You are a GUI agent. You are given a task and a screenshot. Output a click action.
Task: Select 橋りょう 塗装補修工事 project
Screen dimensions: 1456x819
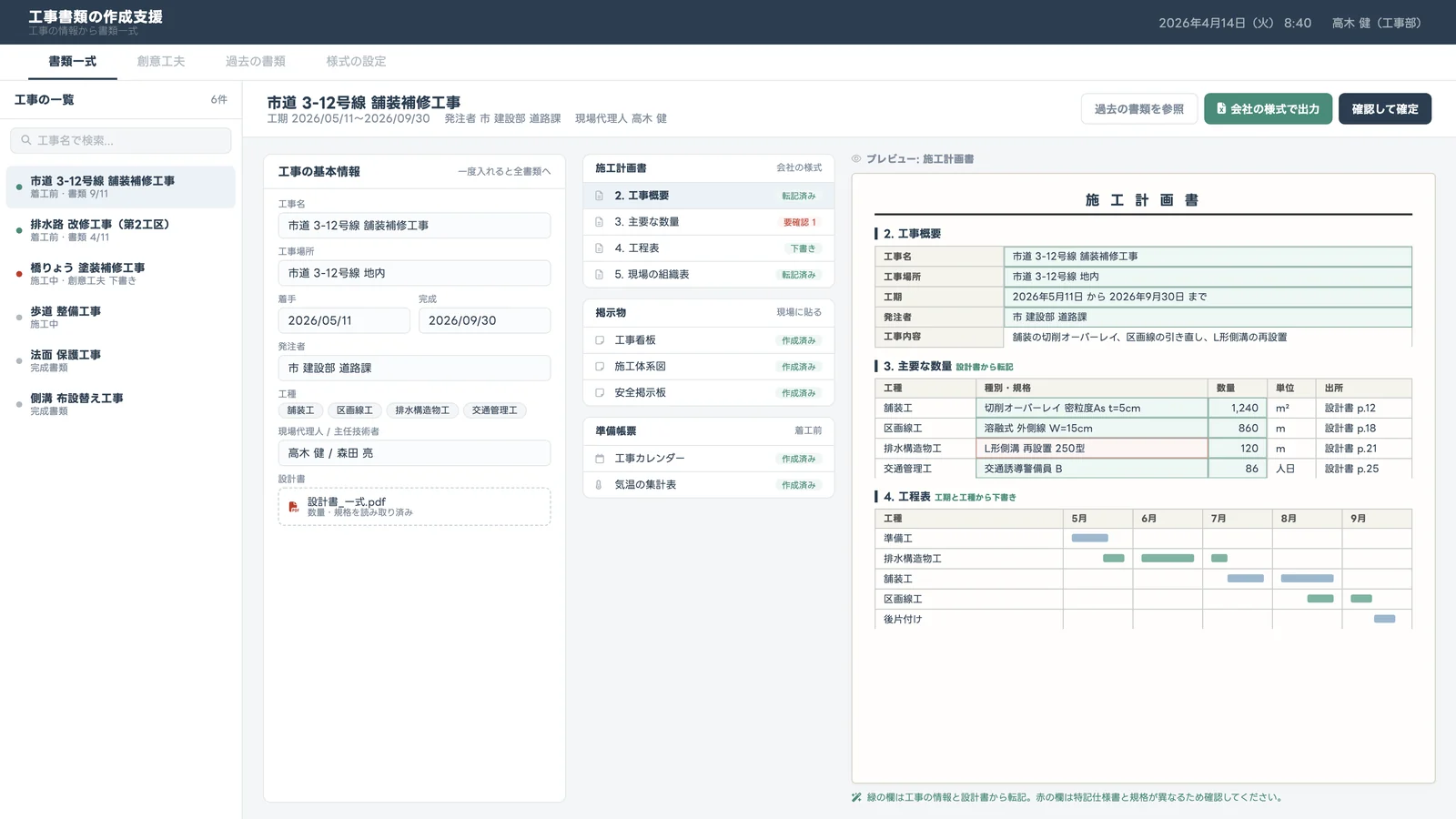pos(121,274)
